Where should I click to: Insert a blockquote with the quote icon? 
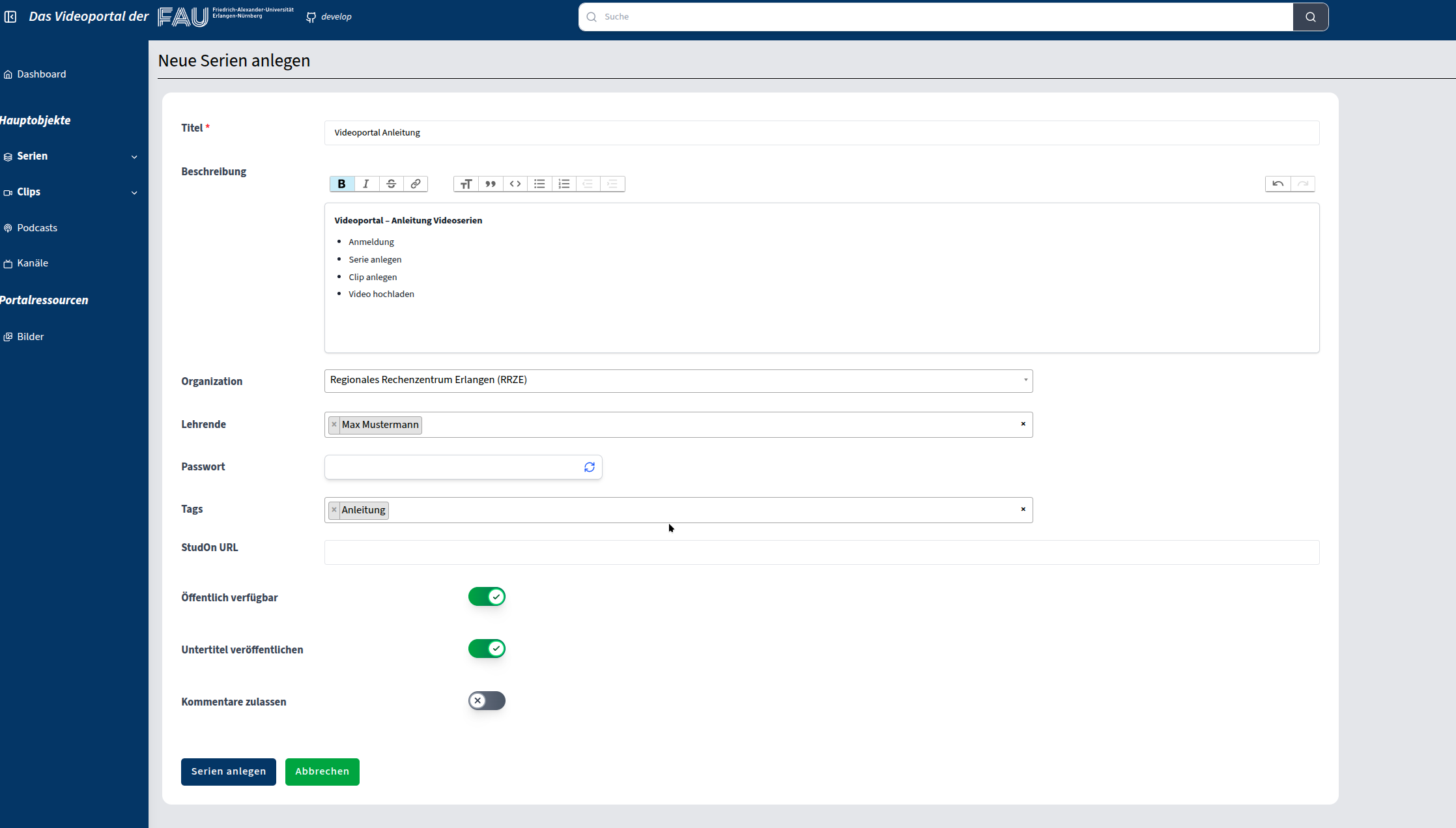(x=491, y=184)
